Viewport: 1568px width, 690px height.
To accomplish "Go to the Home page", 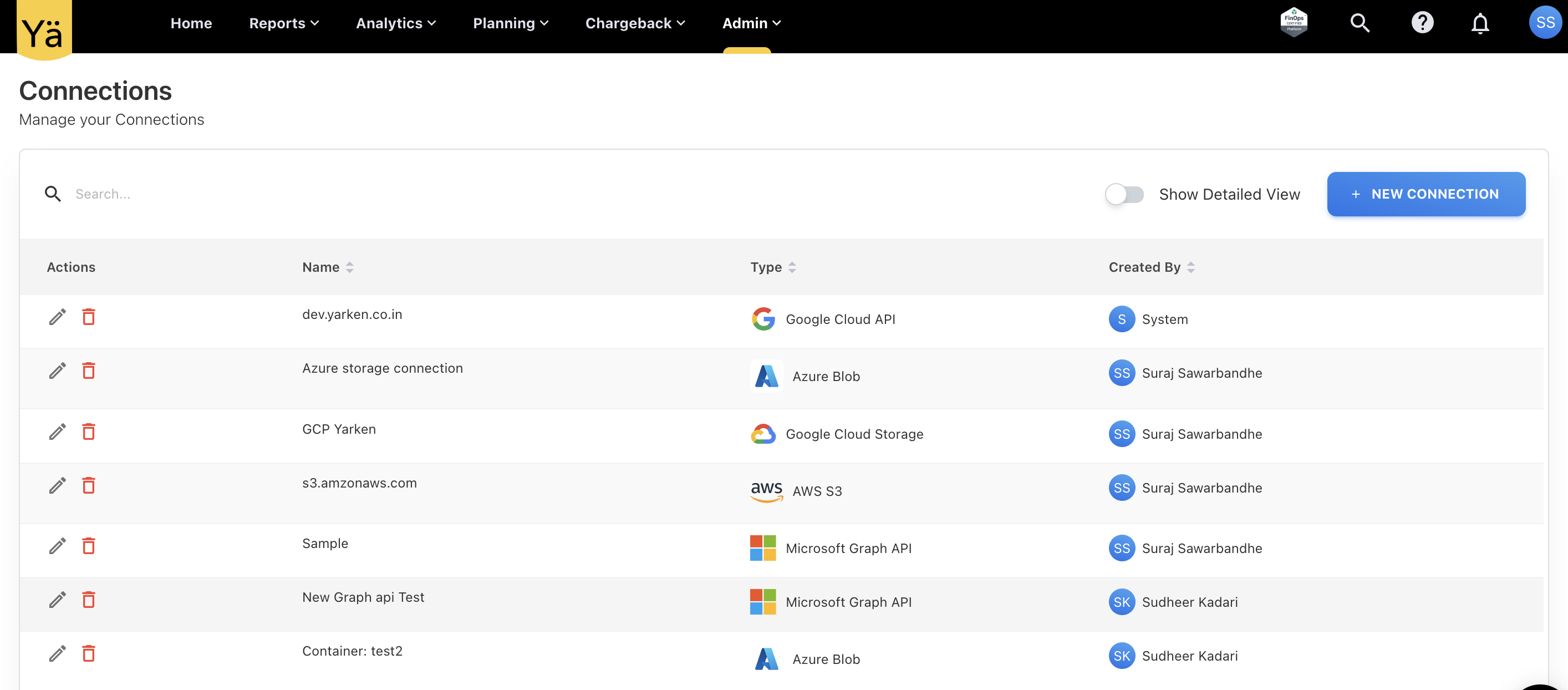I will pos(191,23).
